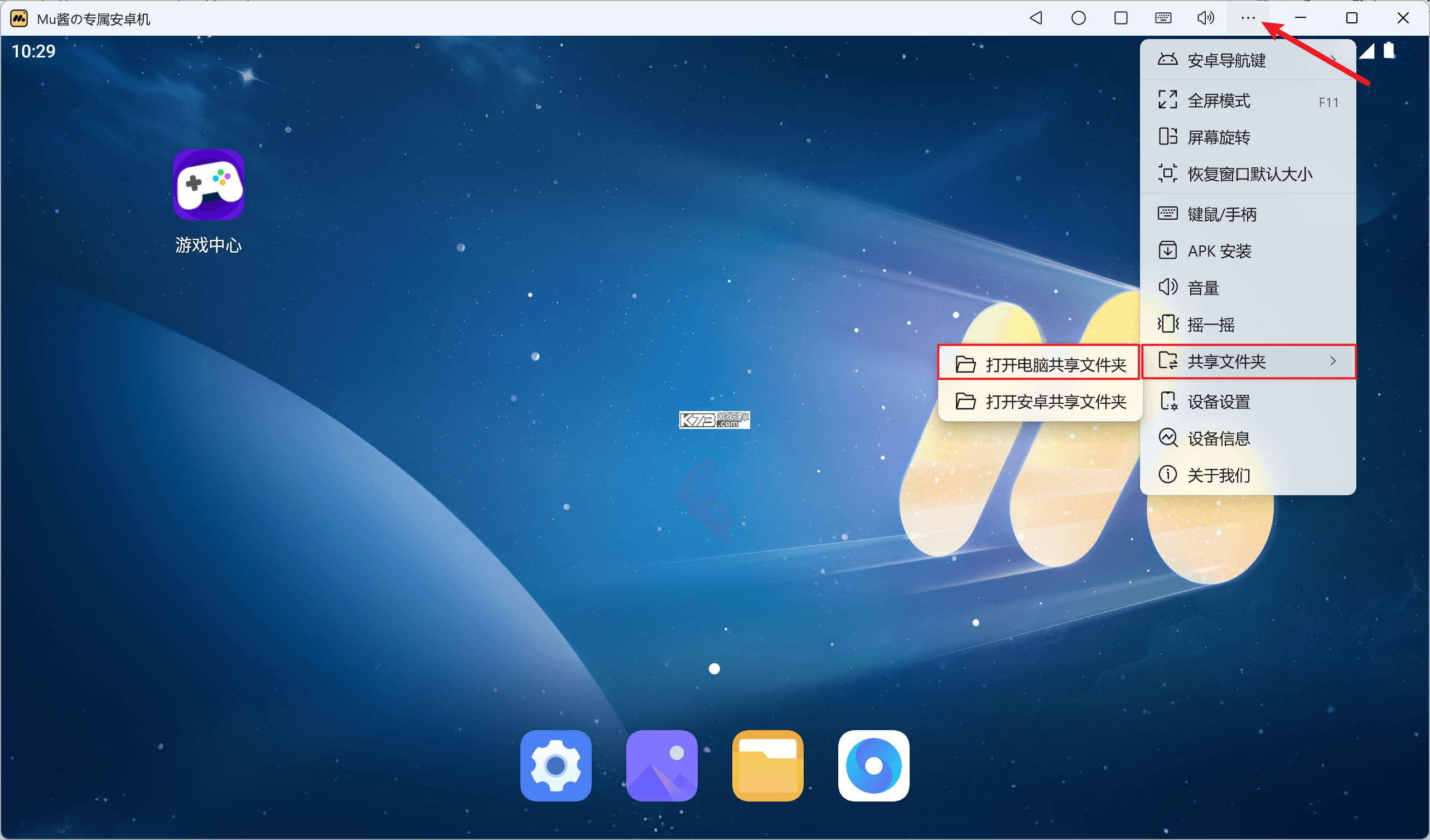Open the keyboard mapping icon in title bar
This screenshot has width=1430, height=840.
tap(1163, 18)
